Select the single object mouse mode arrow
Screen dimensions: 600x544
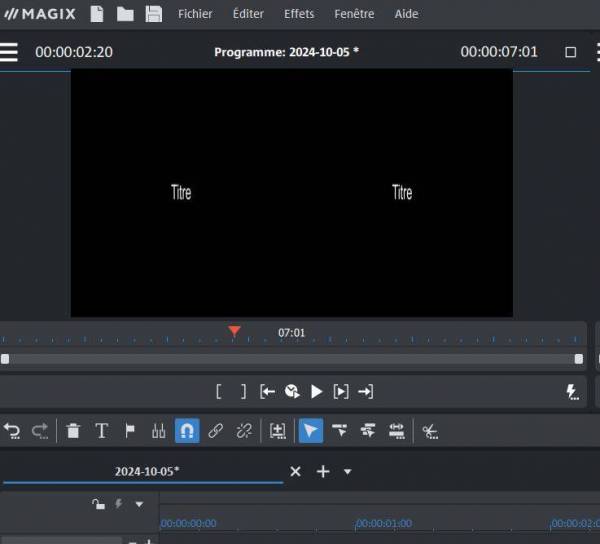click(x=311, y=431)
